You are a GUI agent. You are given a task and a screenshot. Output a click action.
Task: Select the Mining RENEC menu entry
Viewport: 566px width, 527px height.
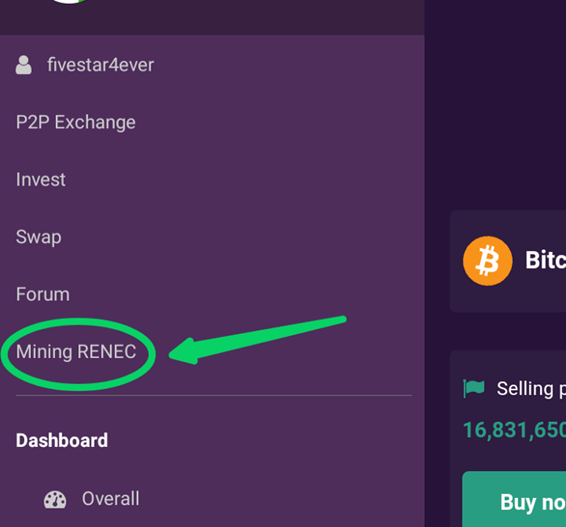[76, 352]
